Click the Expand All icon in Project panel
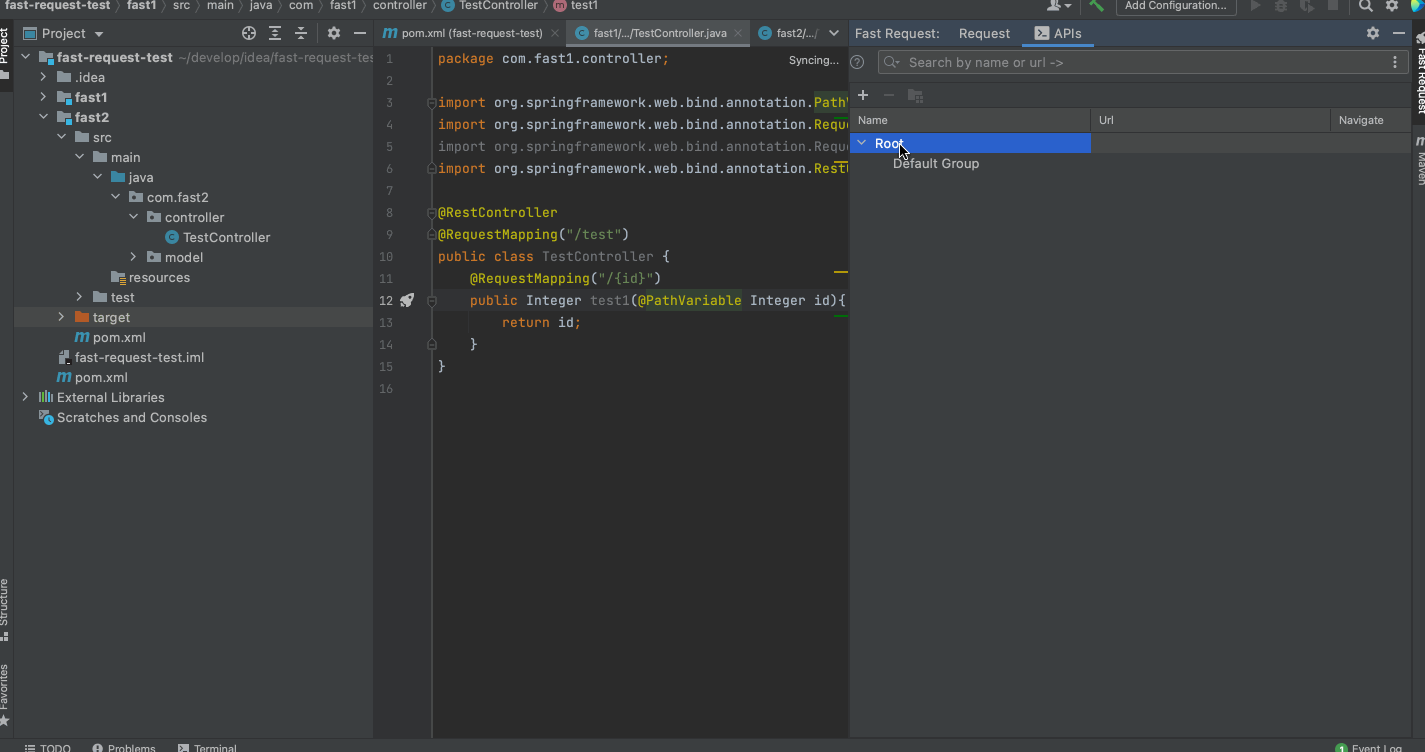This screenshot has height=752, width=1425. pyautogui.click(x=275, y=33)
